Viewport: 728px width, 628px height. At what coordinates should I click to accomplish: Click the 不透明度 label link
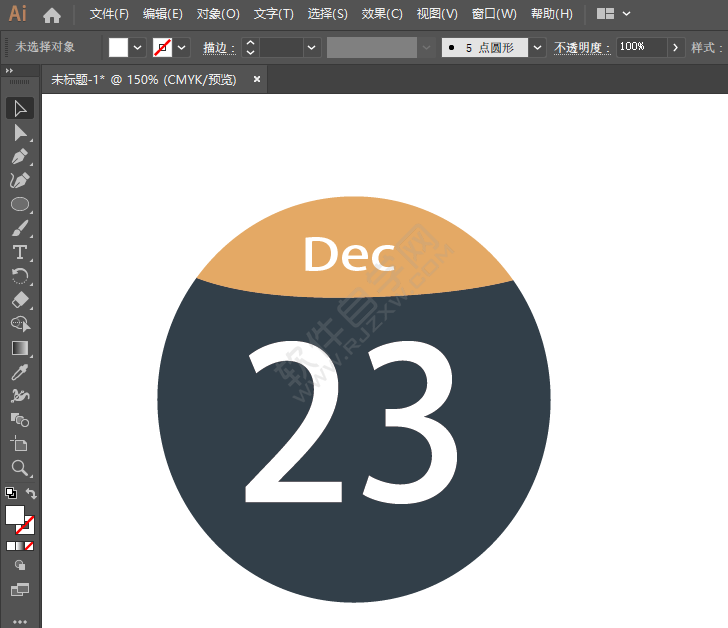tap(582, 47)
